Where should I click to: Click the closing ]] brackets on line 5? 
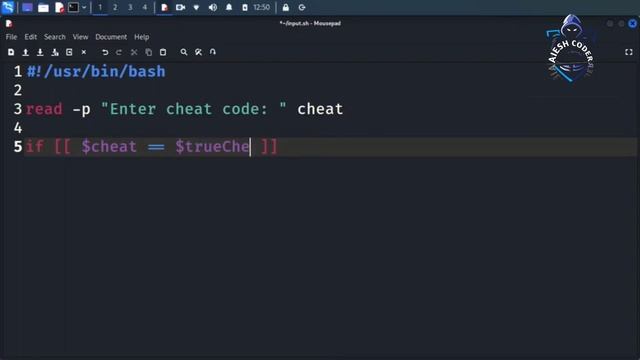click(x=269, y=147)
